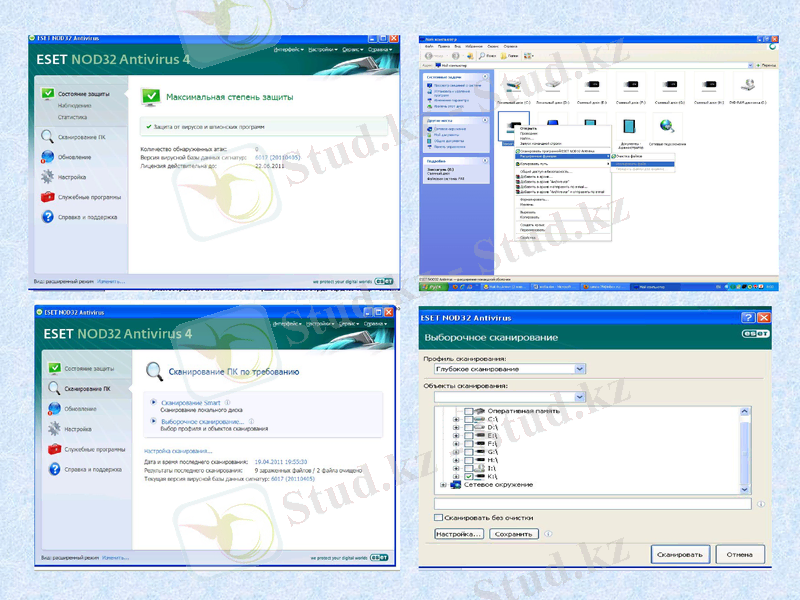Click the scrollbar down arrow in objects list
The height and width of the screenshot is (600, 800).
pos(744,490)
